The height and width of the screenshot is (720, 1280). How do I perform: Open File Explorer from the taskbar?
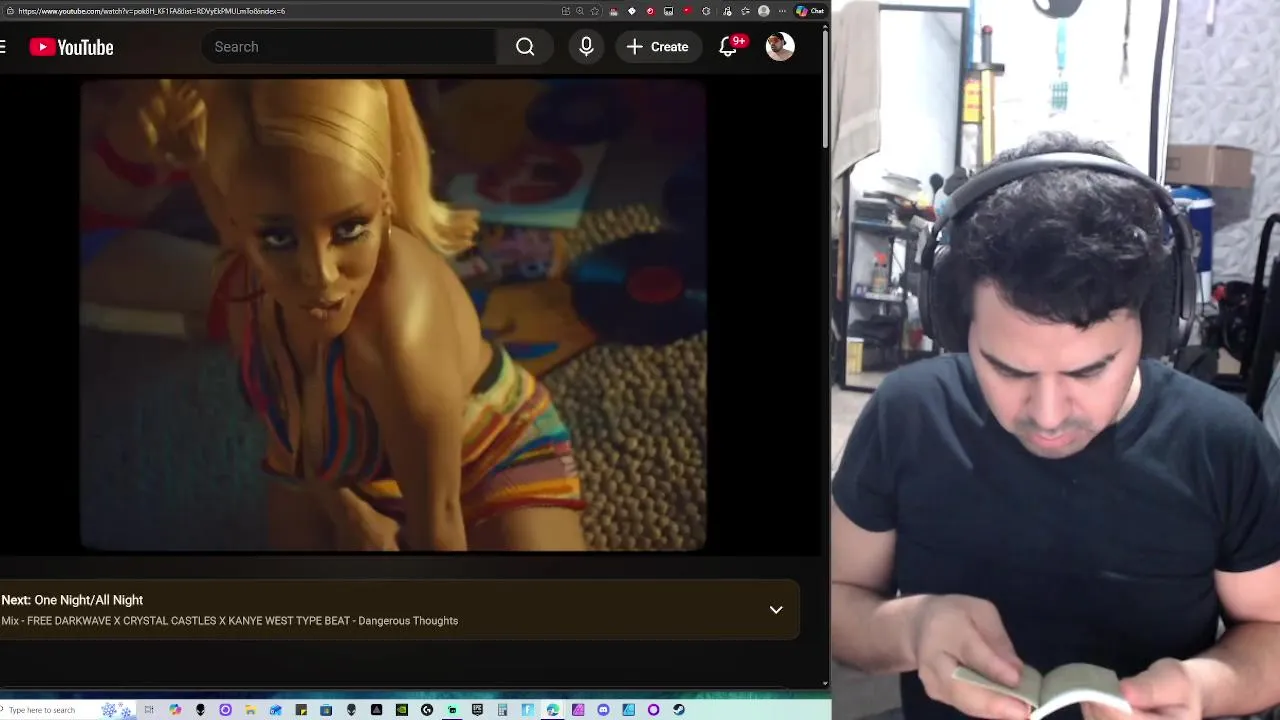pos(250,710)
